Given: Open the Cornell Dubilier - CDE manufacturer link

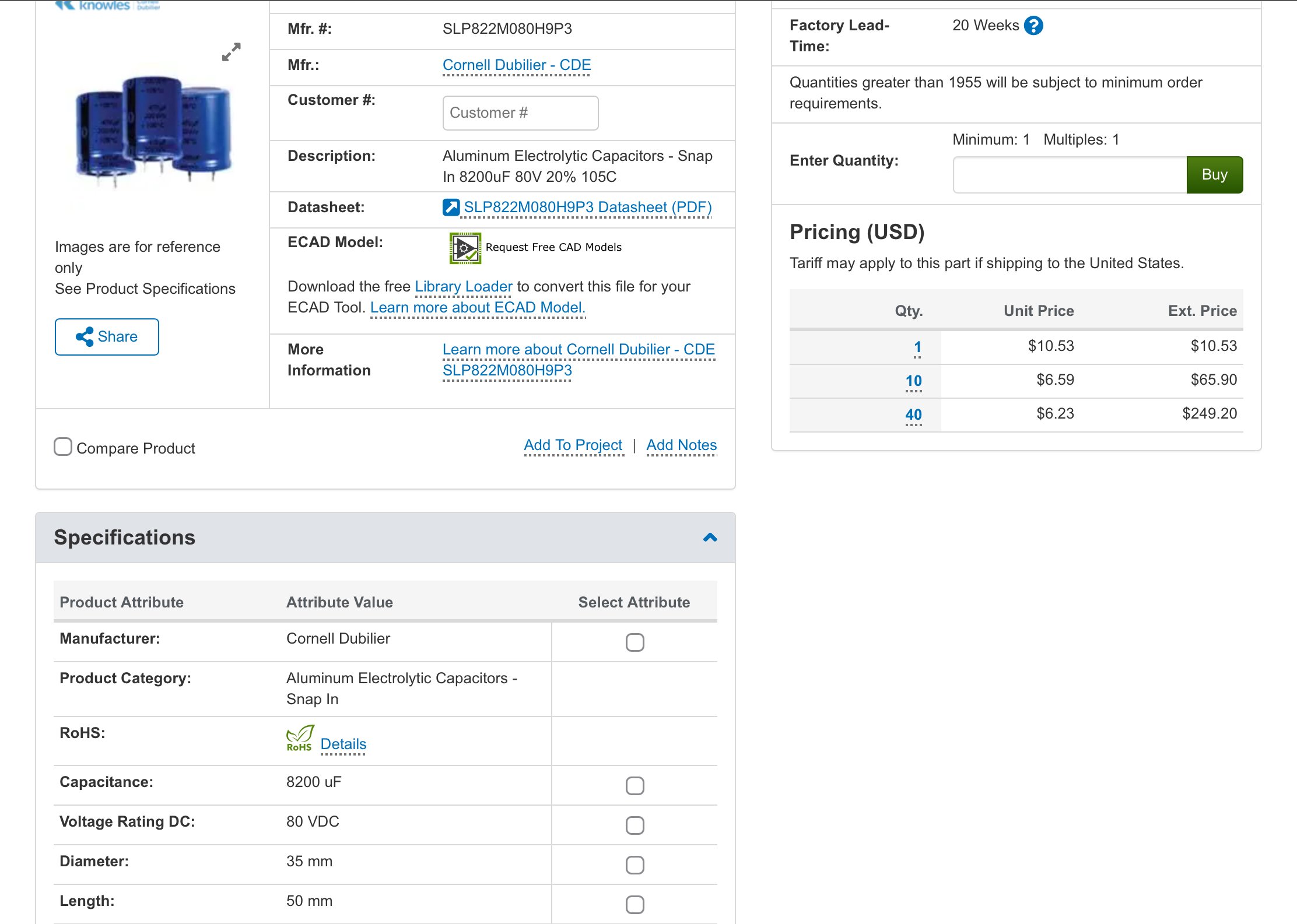Looking at the screenshot, I should tap(516, 65).
